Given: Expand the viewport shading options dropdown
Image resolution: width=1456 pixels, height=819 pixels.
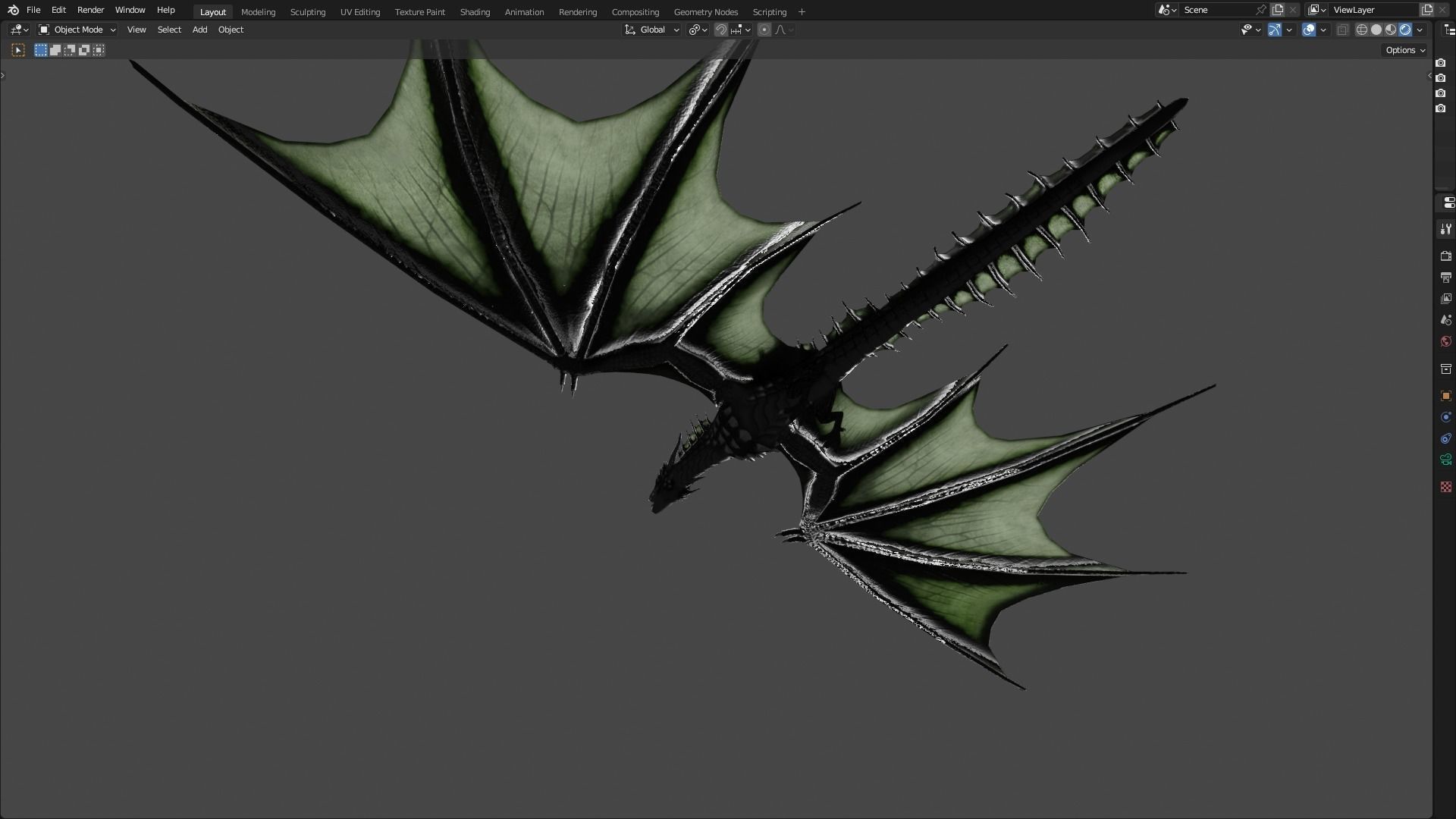Looking at the screenshot, I should 1420,30.
